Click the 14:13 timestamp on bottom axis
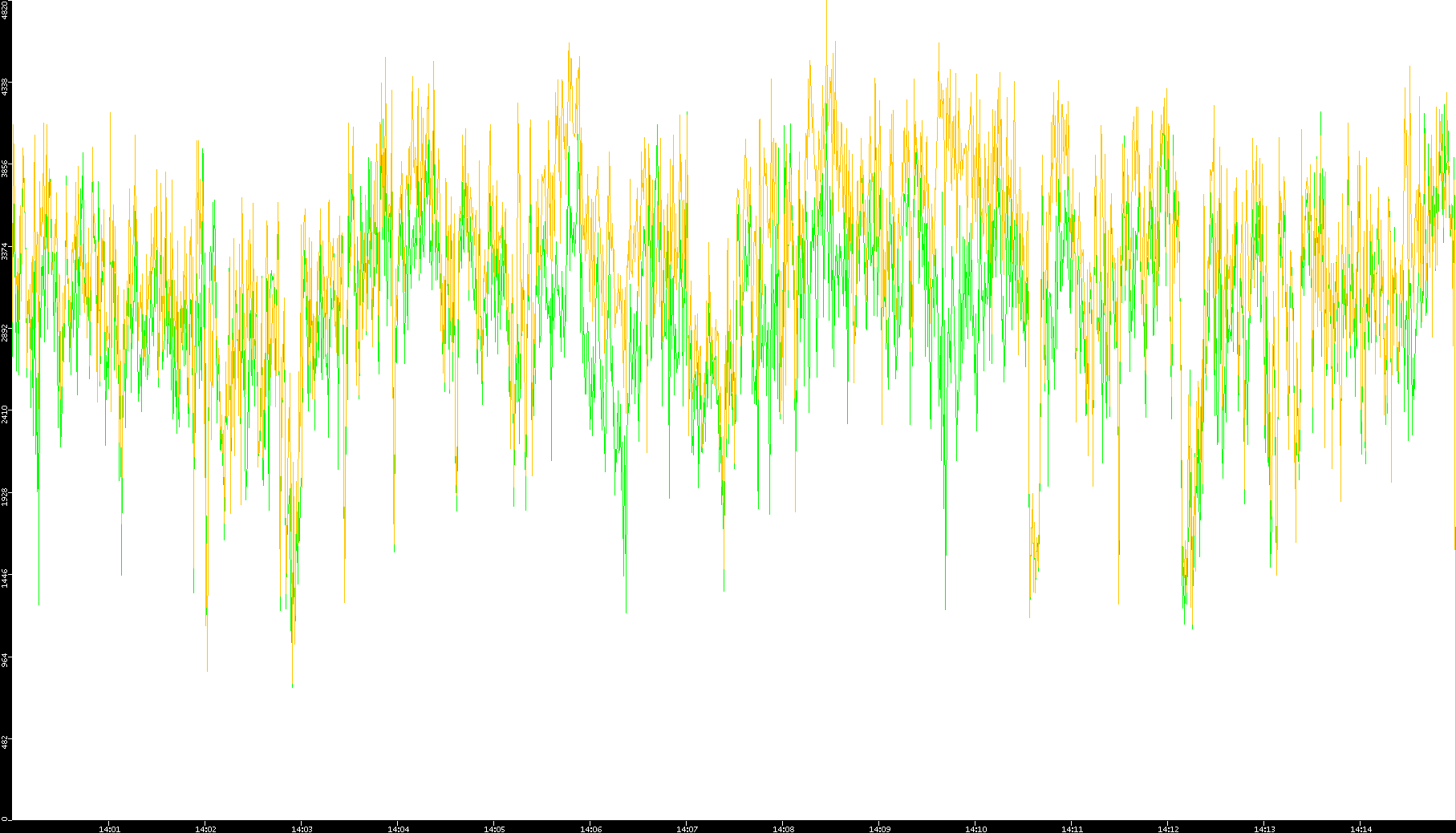The width and height of the screenshot is (1456, 833). [x=1264, y=829]
